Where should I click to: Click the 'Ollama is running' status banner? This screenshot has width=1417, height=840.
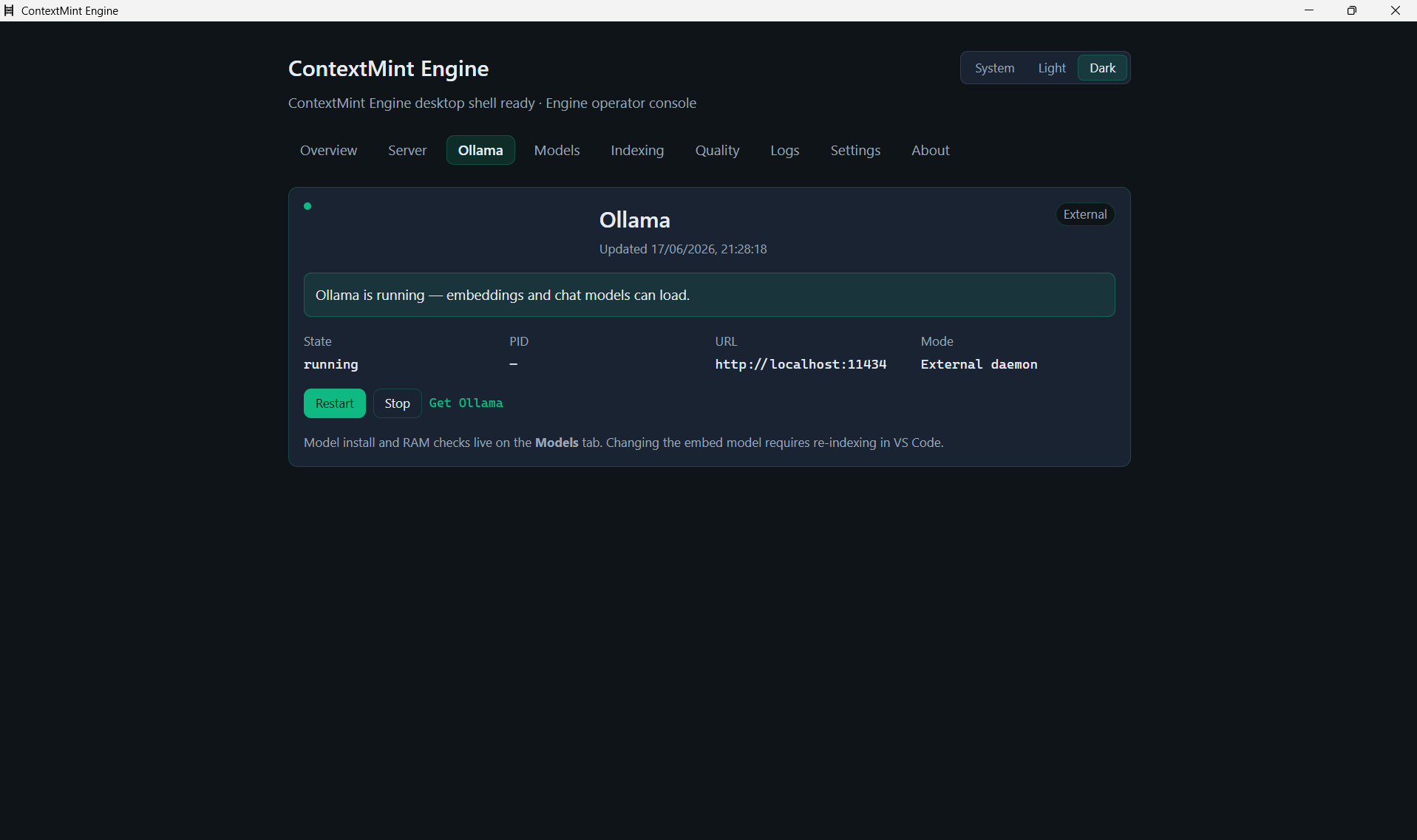[x=709, y=295]
